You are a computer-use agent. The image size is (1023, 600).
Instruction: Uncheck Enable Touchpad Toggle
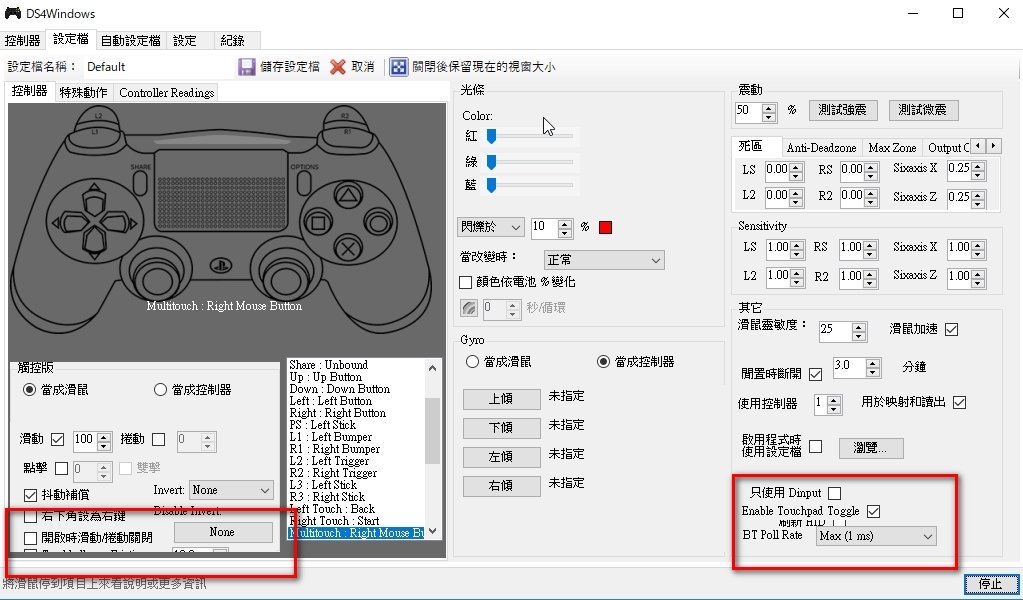click(874, 511)
